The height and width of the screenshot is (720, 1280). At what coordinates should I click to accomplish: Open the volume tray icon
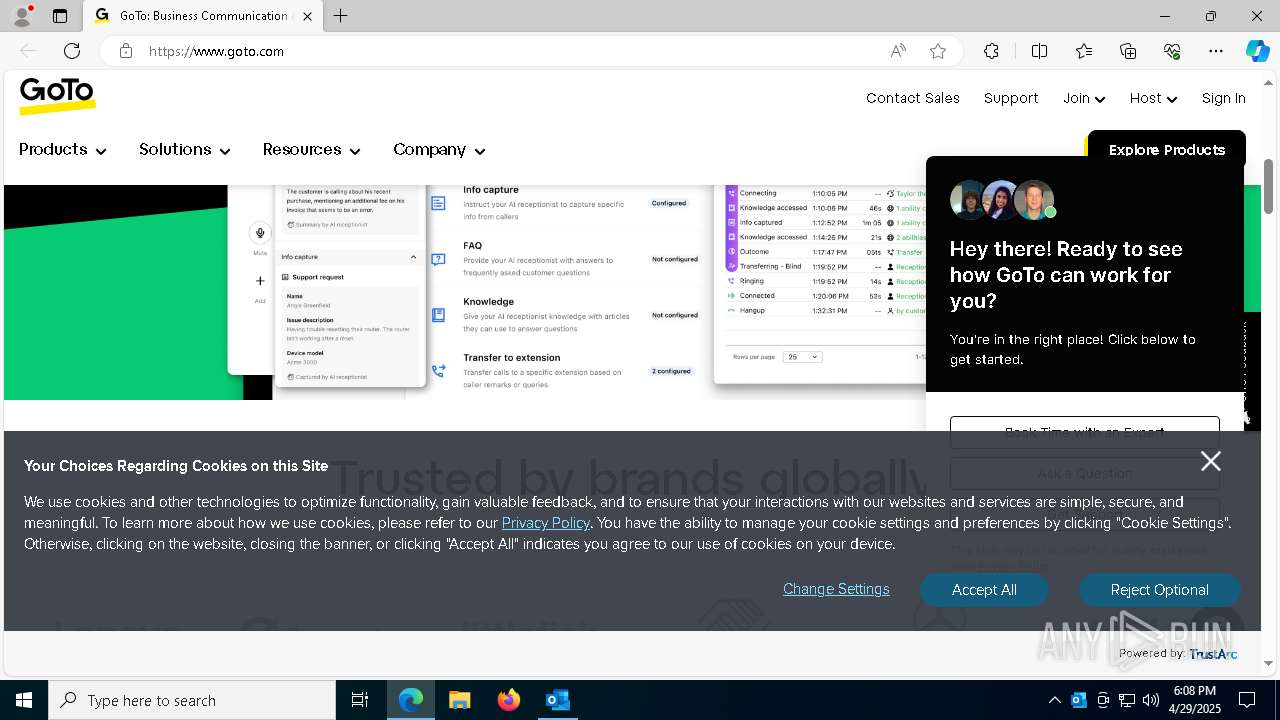coord(1151,700)
